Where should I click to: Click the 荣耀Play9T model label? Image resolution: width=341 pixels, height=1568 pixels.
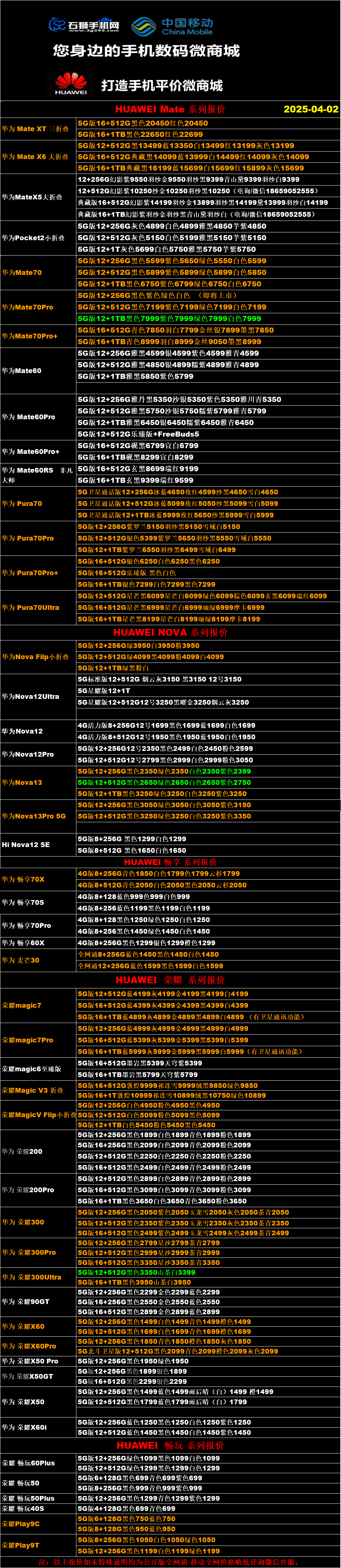21,1545
